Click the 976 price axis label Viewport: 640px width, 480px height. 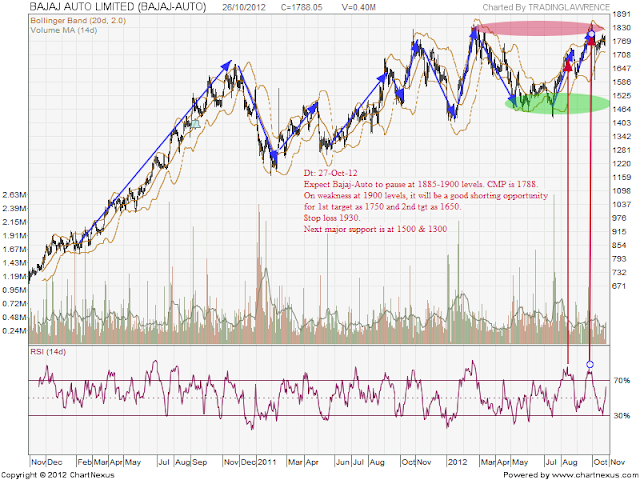(x=619, y=218)
